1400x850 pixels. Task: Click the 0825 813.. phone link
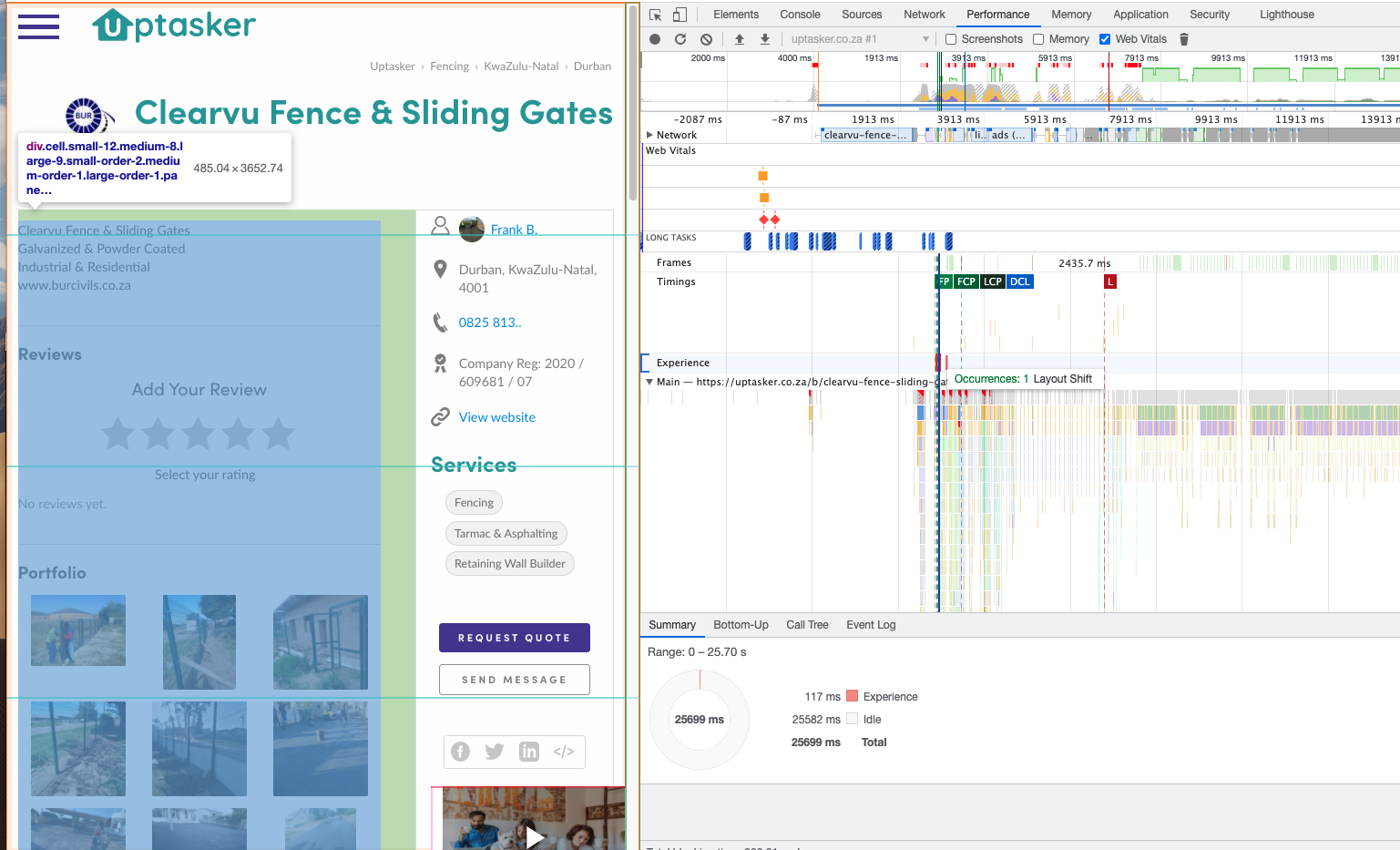coord(490,323)
